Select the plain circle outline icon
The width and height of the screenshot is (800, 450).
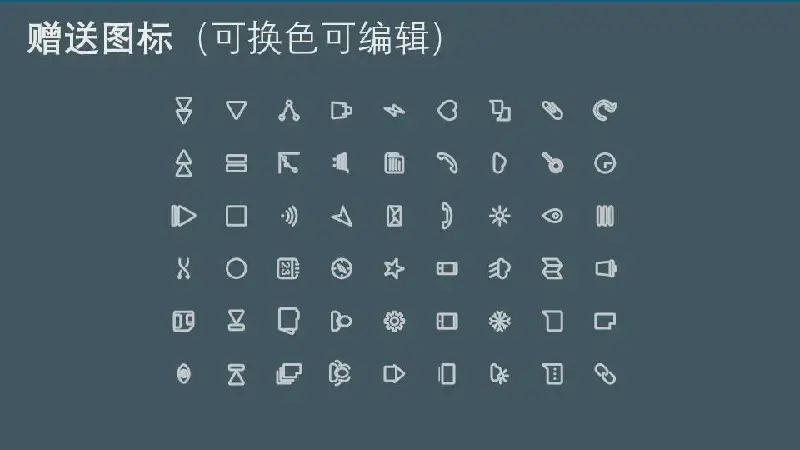[x=236, y=268]
